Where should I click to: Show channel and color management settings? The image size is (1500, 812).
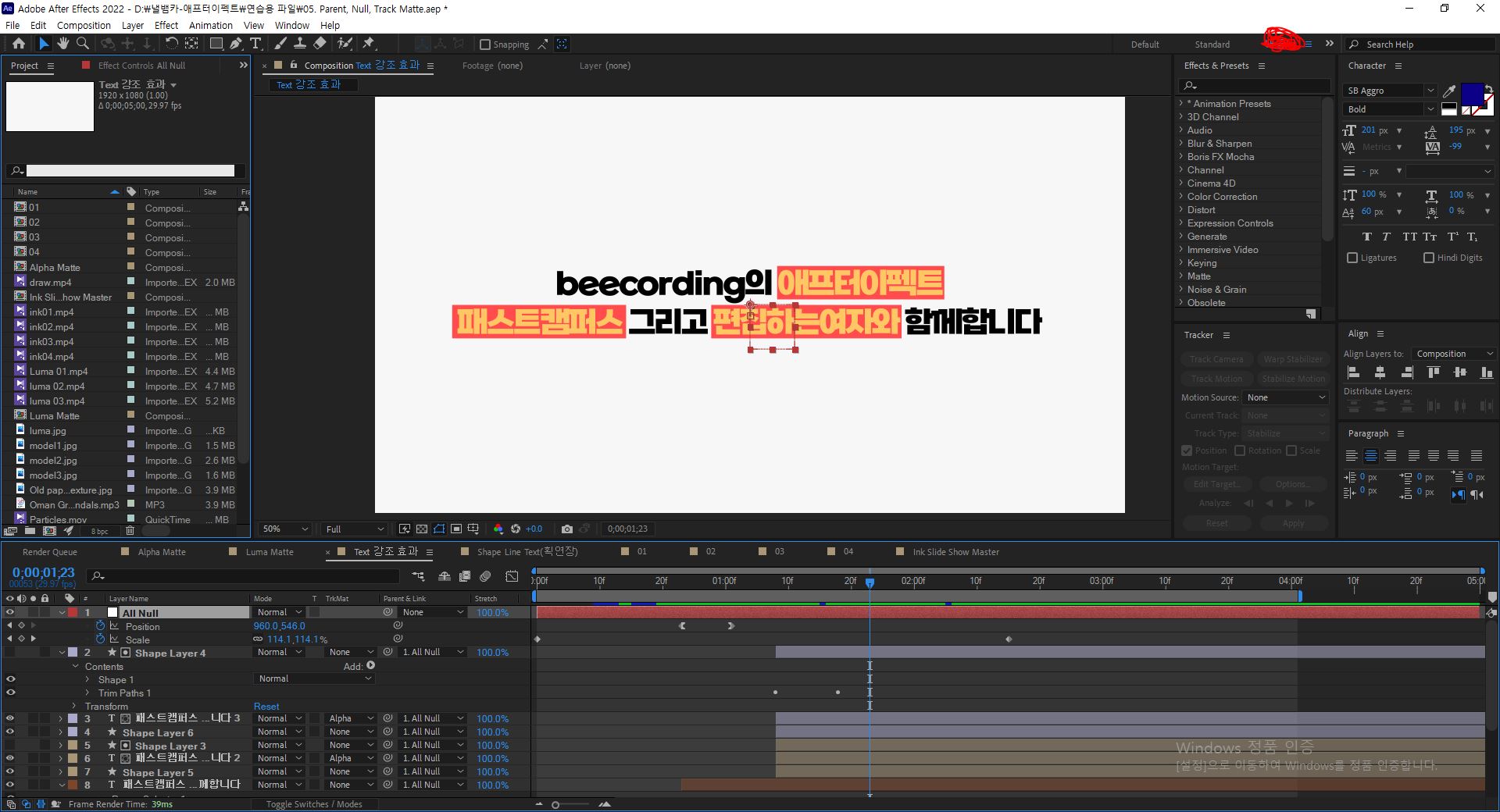pyautogui.click(x=498, y=529)
